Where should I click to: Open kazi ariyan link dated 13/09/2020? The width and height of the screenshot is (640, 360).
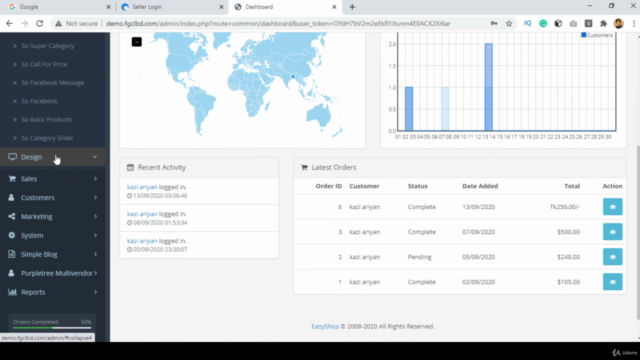(142, 187)
